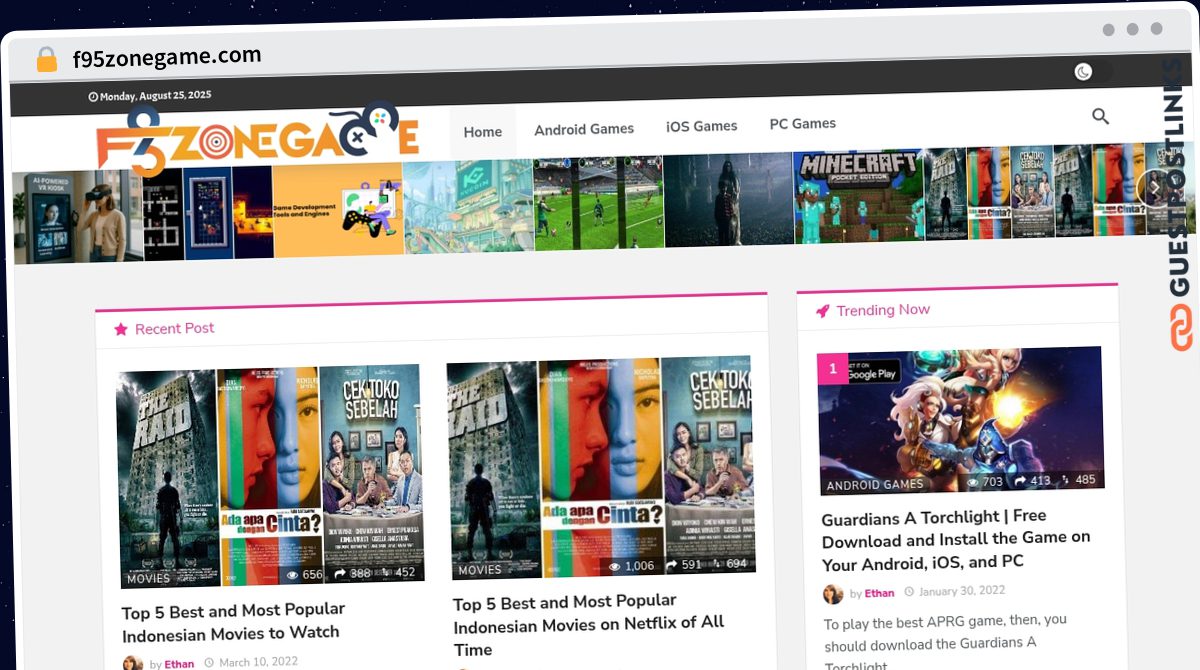Image resolution: width=1200 pixels, height=670 pixels.
Task: Click the clock icon beside March 10, 2022
Action: tap(210, 661)
